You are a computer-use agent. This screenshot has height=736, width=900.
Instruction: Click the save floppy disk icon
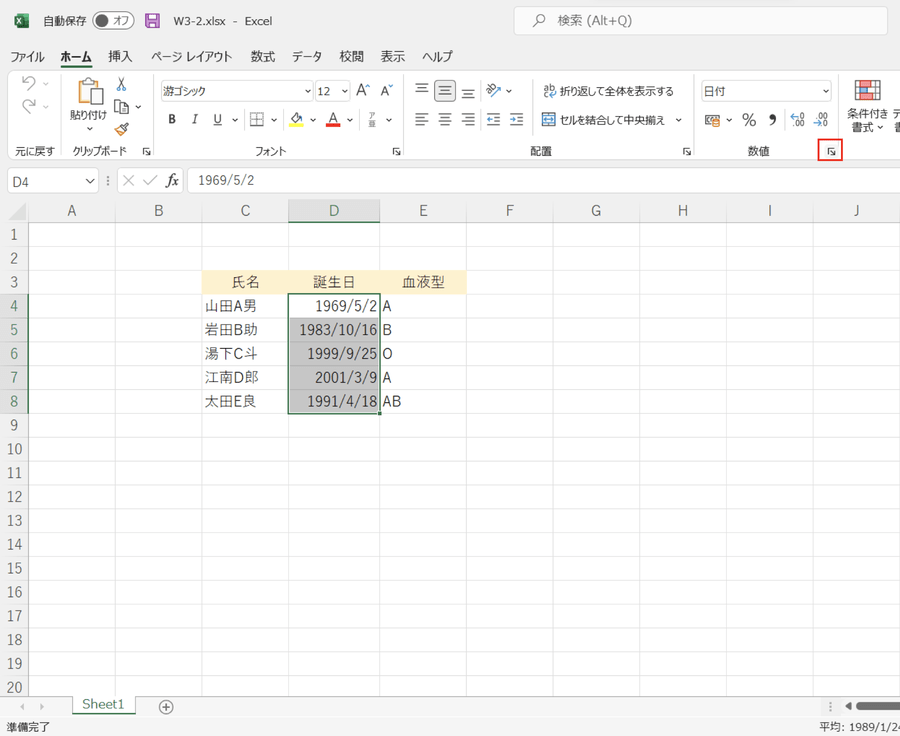(x=152, y=21)
